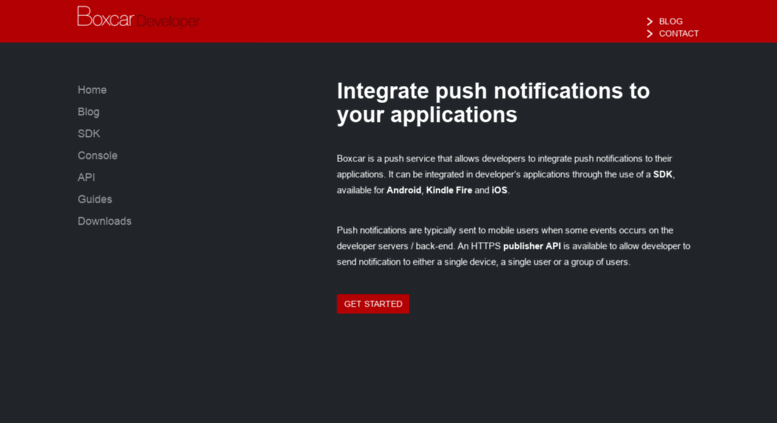The image size is (777, 423).
Task: Click the GET STARTED button
Action: [x=373, y=304]
